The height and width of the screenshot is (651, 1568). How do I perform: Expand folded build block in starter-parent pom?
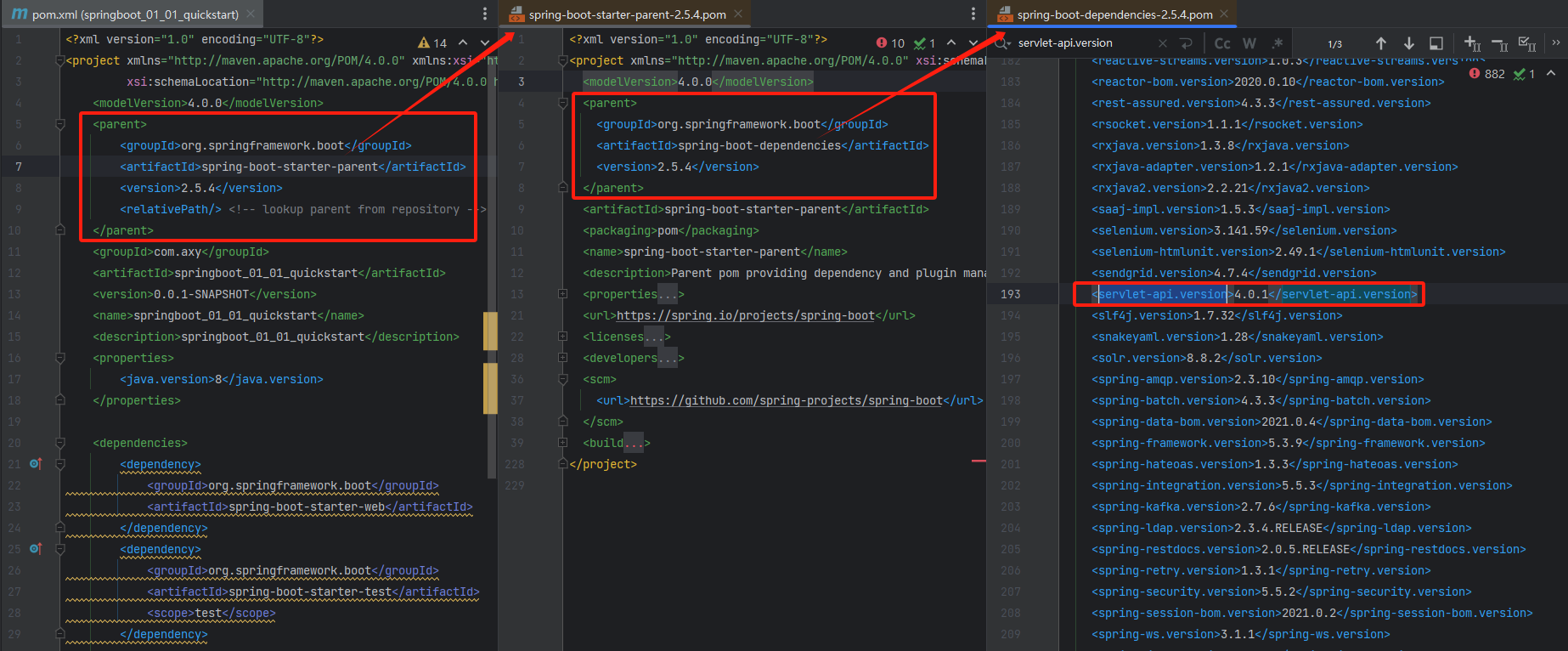pyautogui.click(x=562, y=443)
